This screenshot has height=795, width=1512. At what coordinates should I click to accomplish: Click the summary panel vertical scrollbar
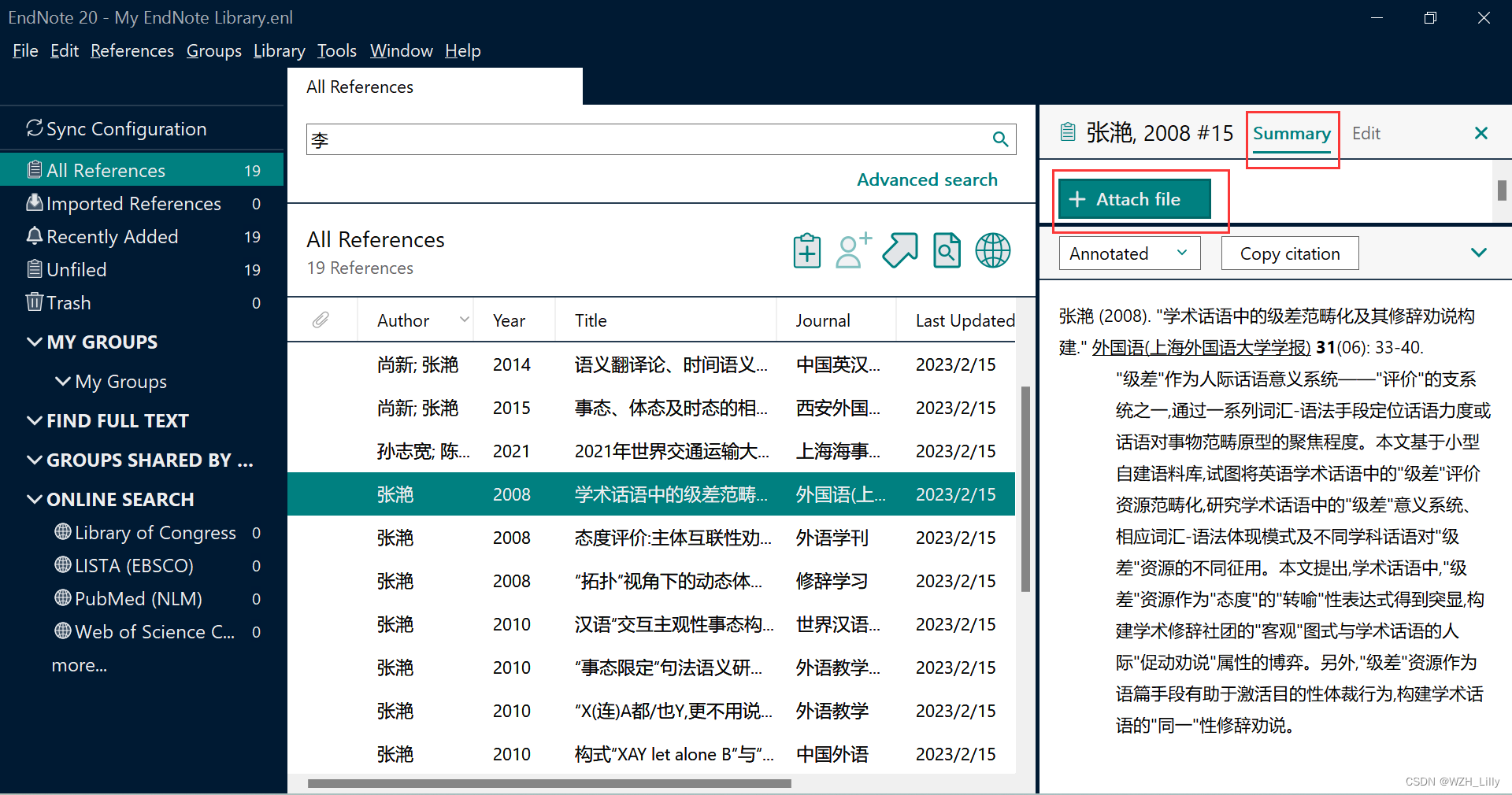coord(1502,190)
